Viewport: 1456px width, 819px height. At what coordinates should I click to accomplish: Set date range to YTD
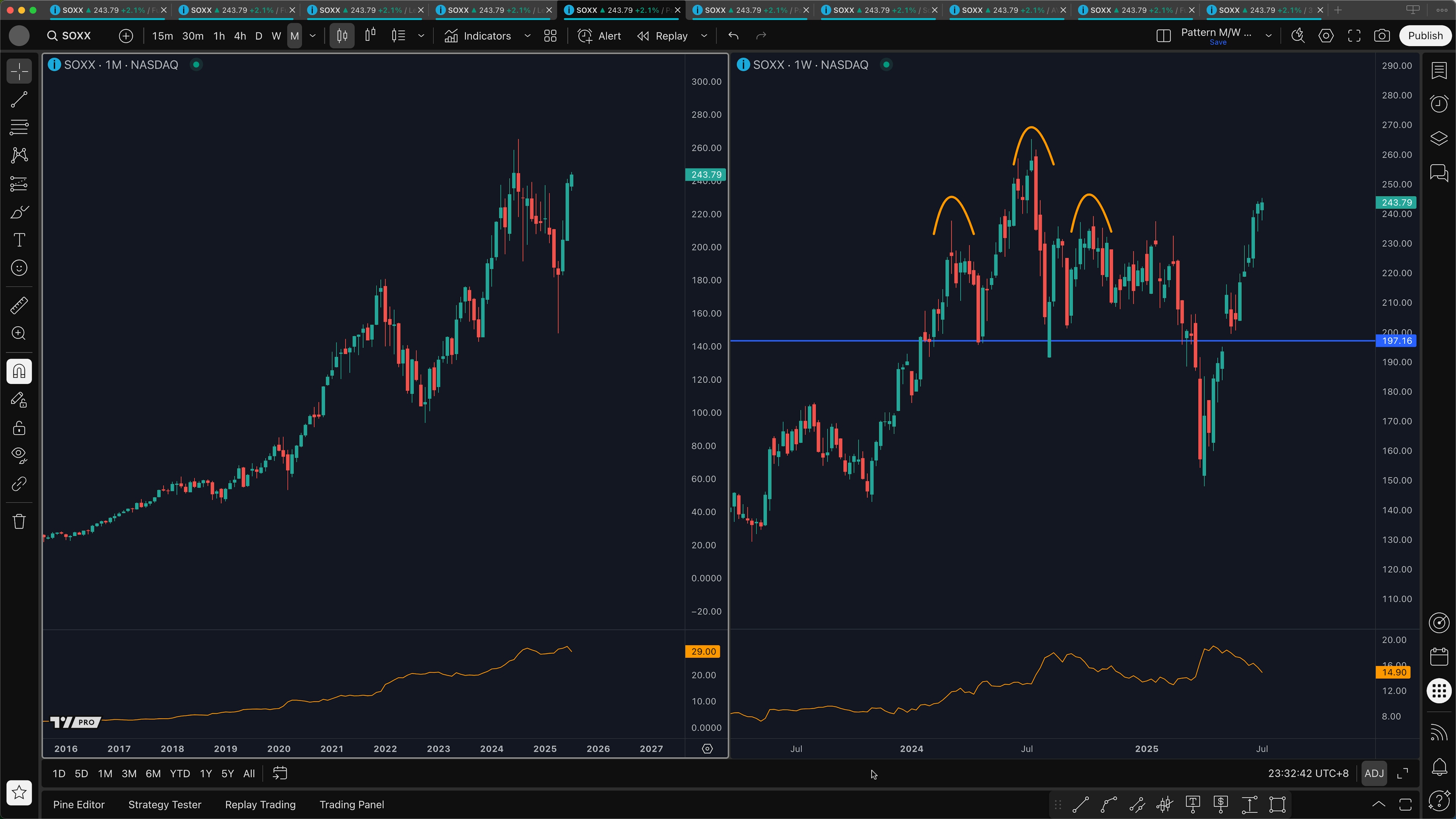(180, 774)
